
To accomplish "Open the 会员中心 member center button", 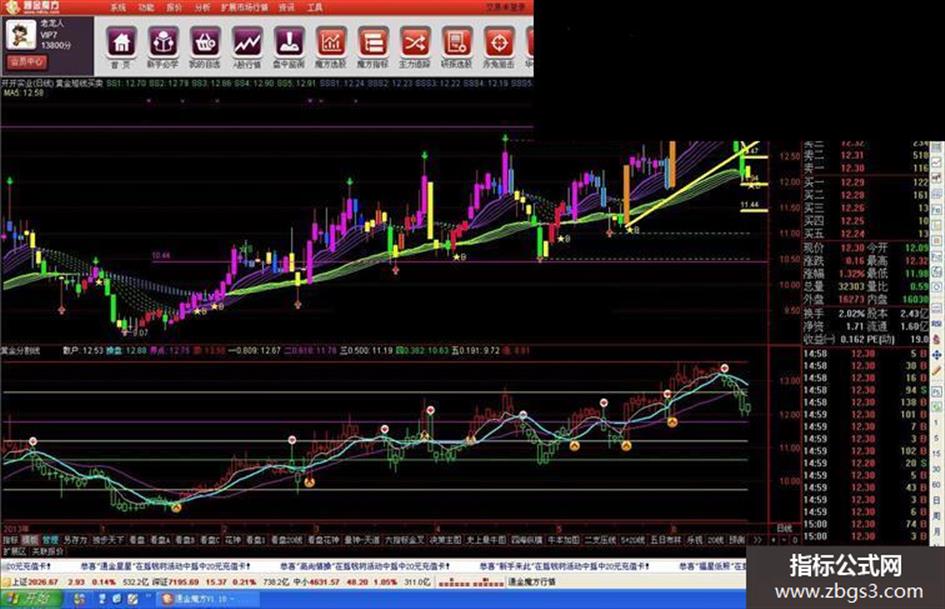I will coord(27,62).
